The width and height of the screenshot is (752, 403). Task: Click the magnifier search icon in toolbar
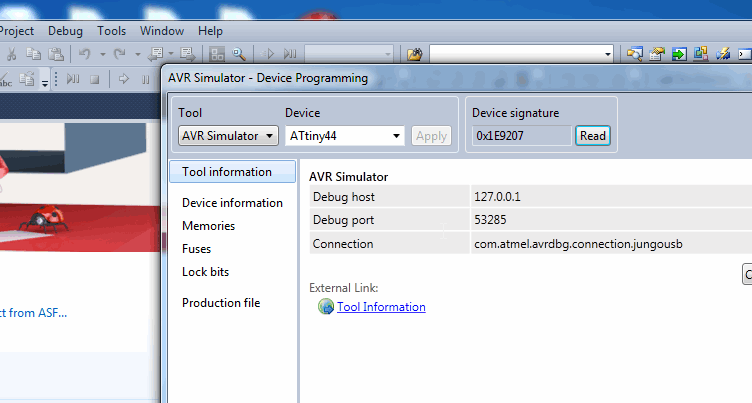pyautogui.click(x=239, y=53)
